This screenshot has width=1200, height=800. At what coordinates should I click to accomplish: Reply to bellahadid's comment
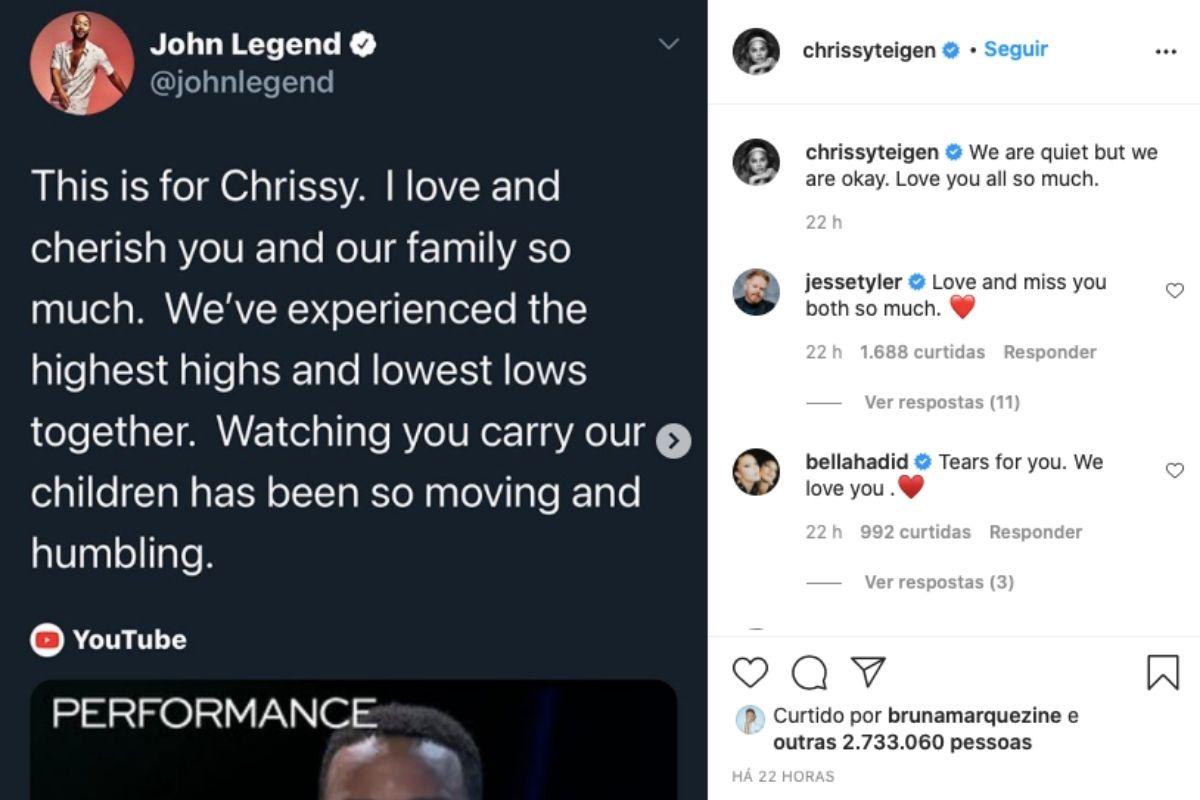coord(1035,532)
